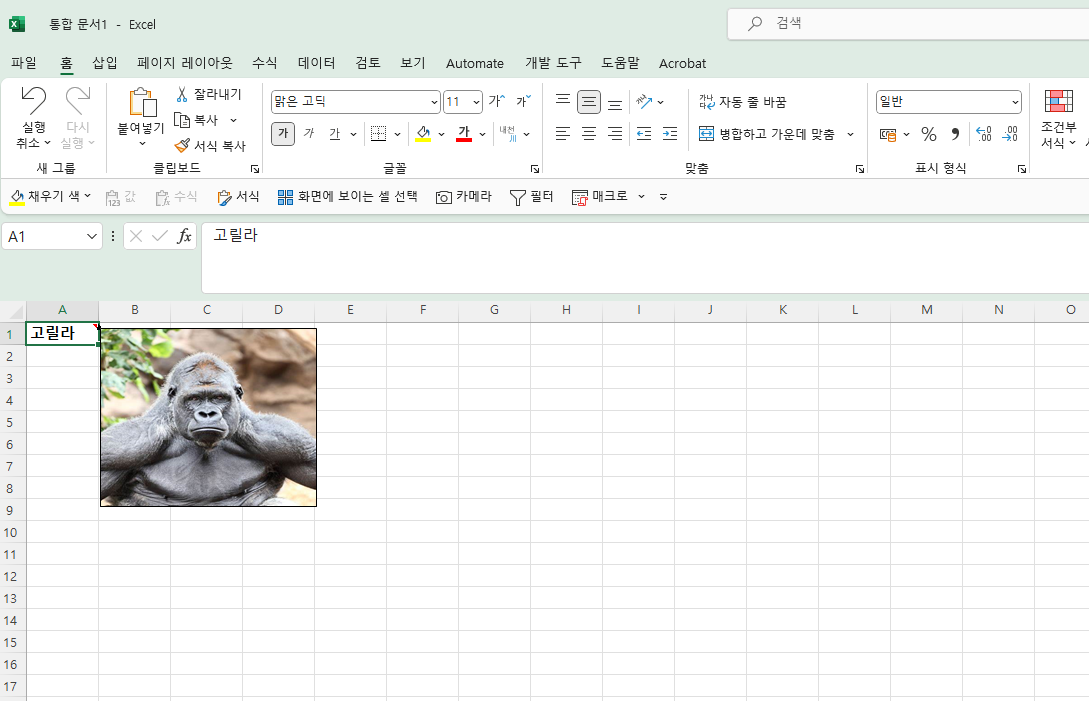The width and height of the screenshot is (1089, 701).
Task: Open font color dropdown arrow
Action: click(x=482, y=134)
